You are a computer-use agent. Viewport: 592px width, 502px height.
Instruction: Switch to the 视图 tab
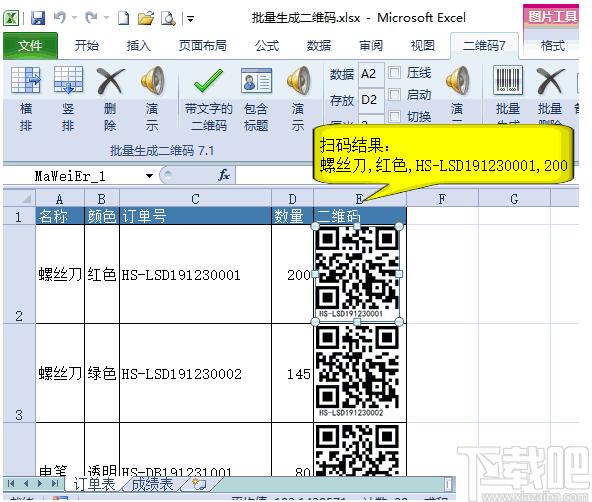[x=422, y=46]
